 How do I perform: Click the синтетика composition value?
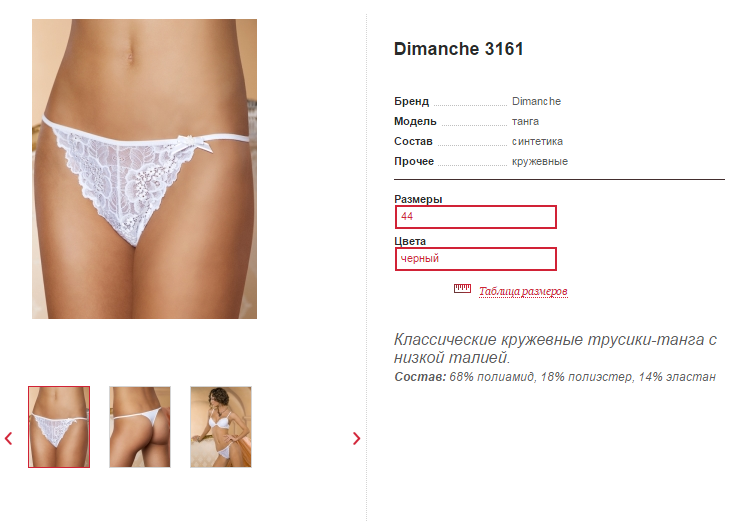tap(537, 142)
